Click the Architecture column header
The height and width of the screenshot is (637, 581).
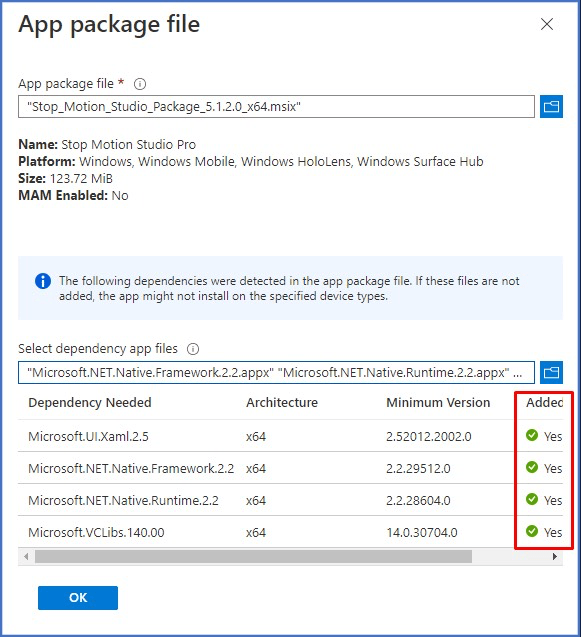282,402
